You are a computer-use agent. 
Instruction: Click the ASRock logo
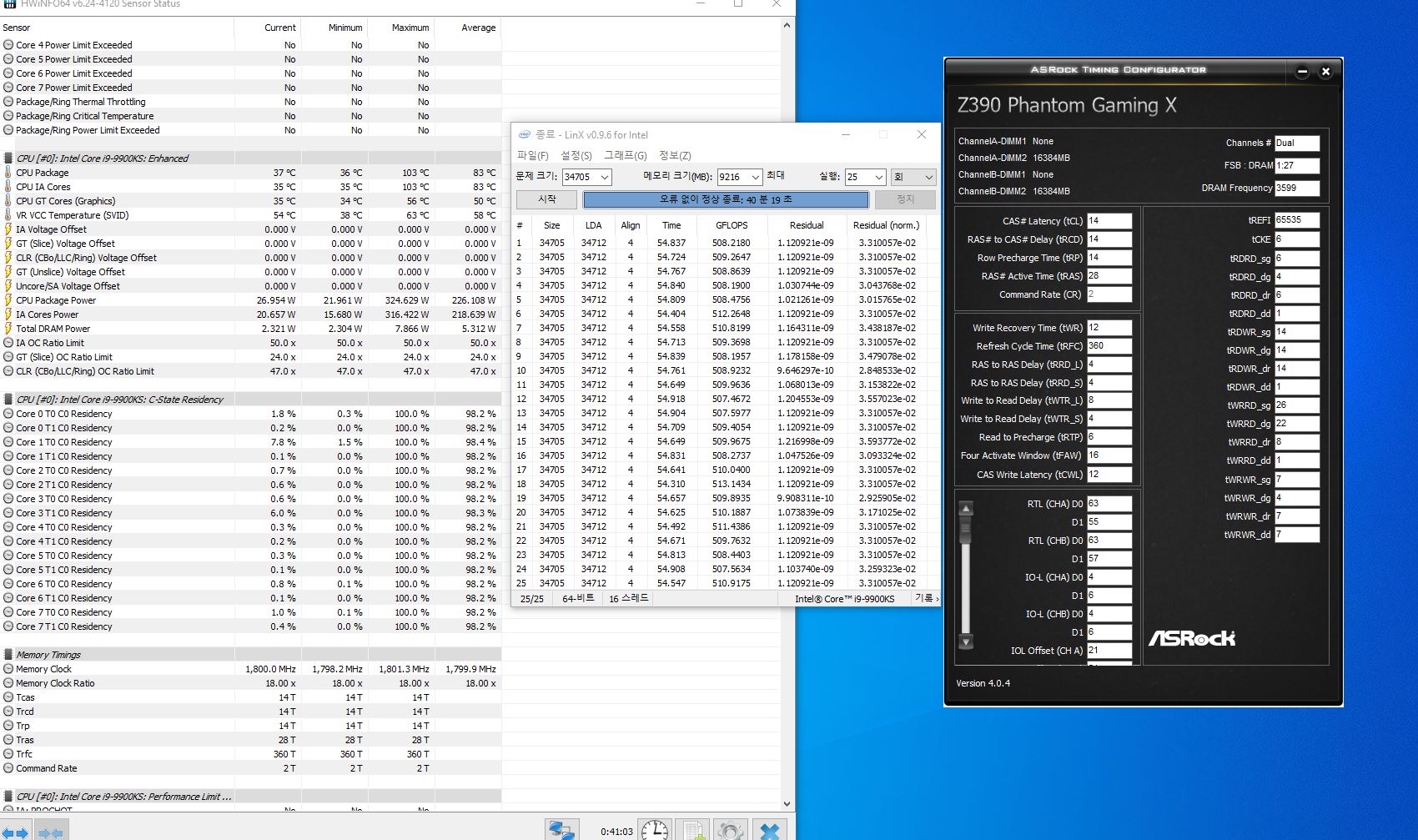point(1191,638)
